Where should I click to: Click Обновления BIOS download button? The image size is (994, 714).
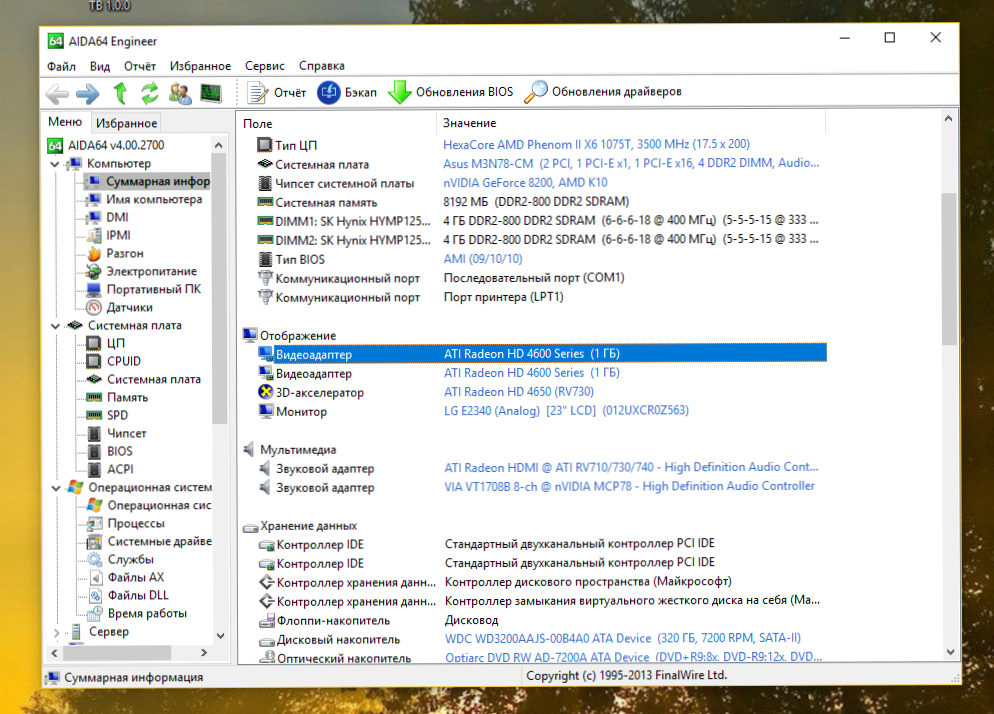coord(451,92)
